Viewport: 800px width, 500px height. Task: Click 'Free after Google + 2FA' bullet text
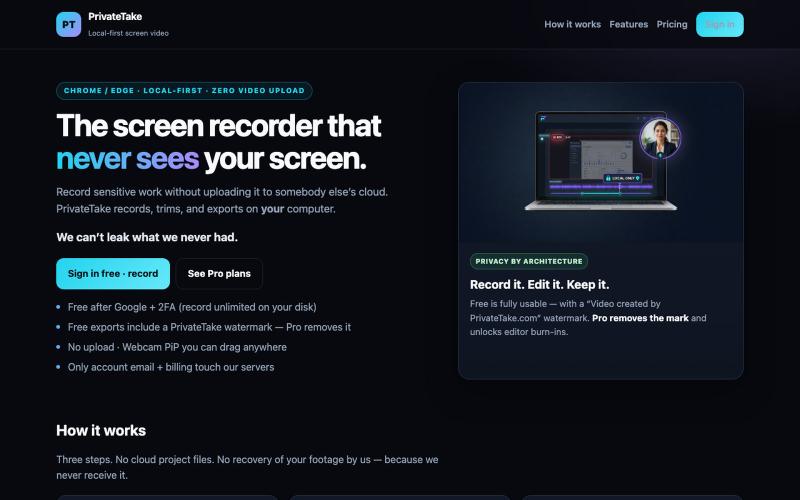click(x=192, y=307)
